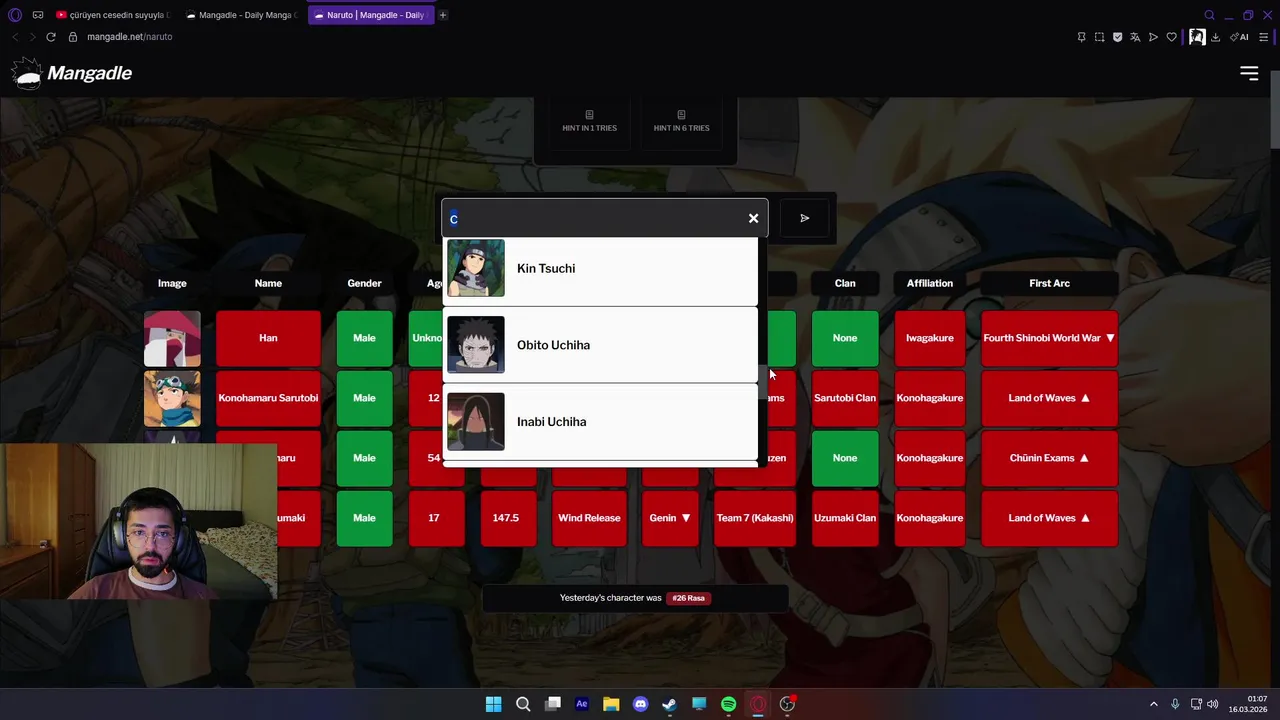Switch to Mangadle Daily Manga tab

point(243,15)
